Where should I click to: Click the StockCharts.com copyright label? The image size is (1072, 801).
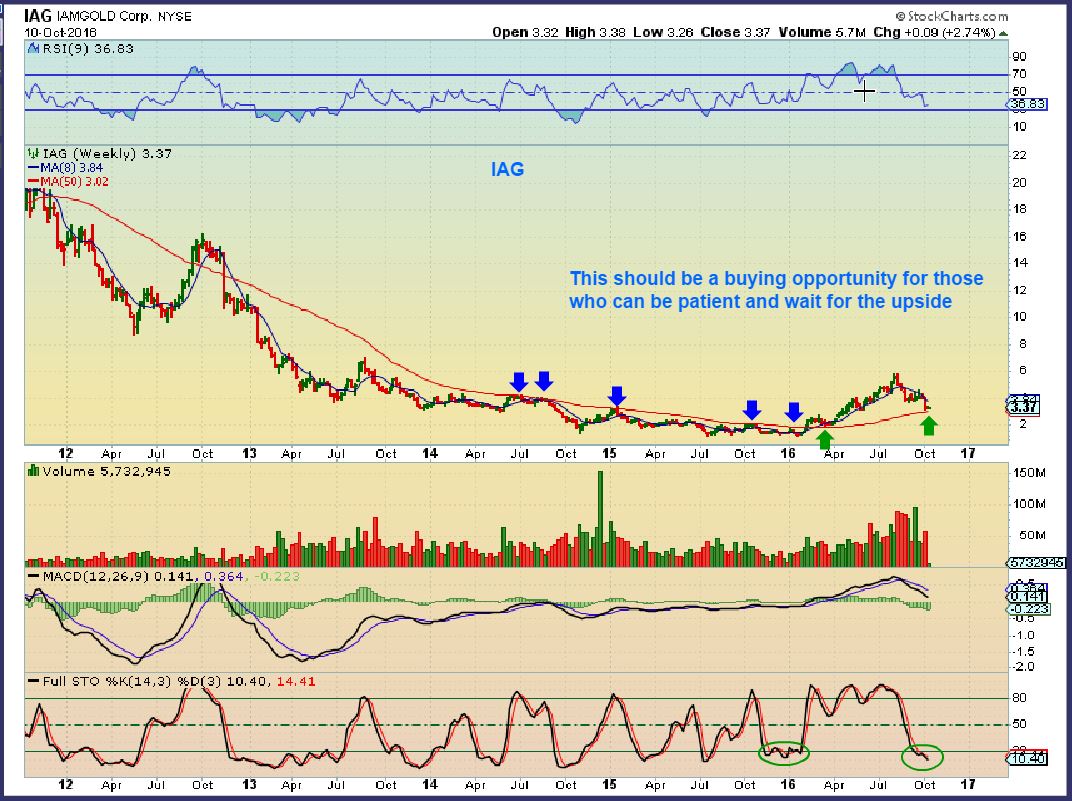951,16
